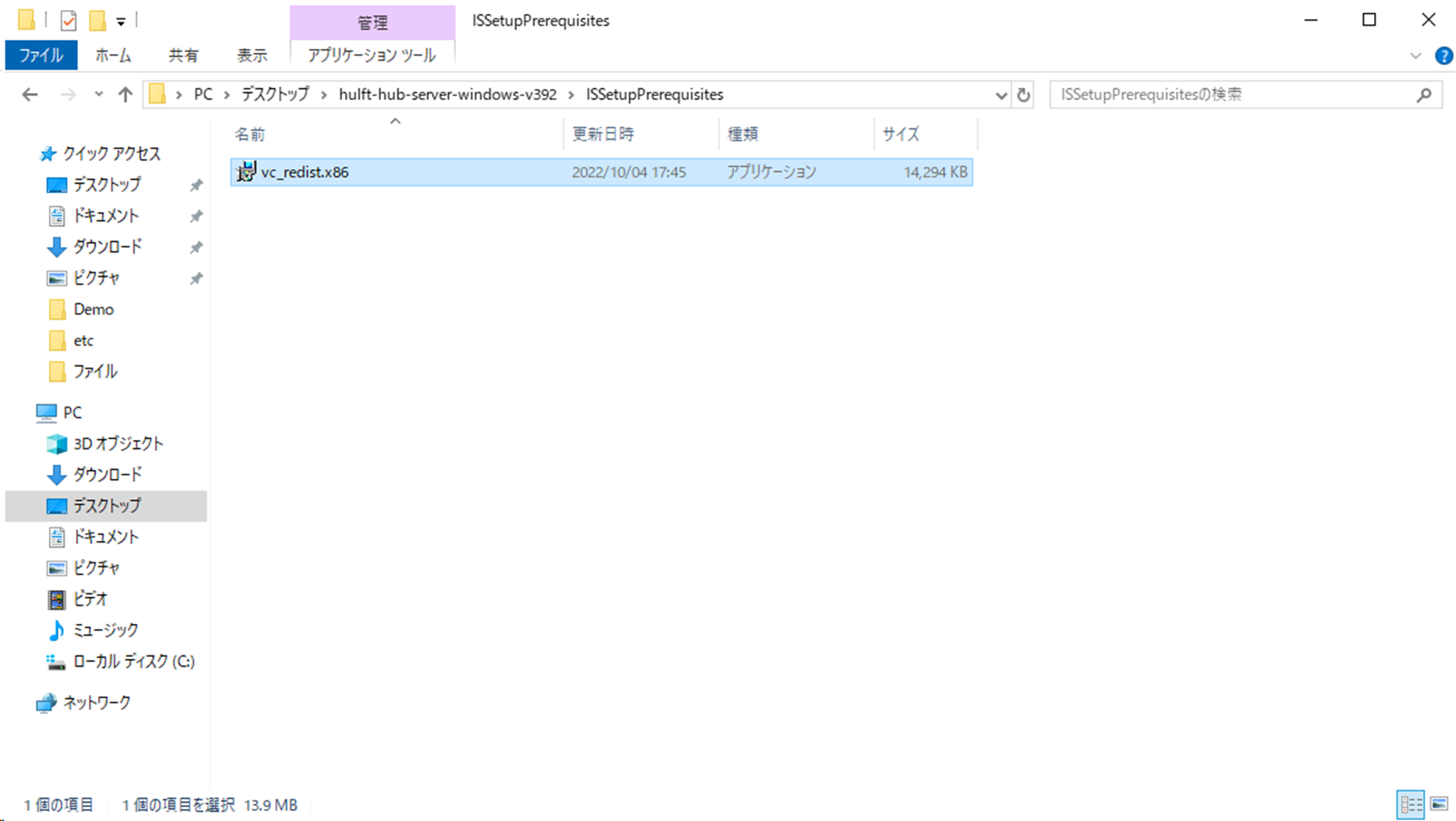Click the Videos film icon
This screenshot has height=821, width=1456.
point(56,599)
